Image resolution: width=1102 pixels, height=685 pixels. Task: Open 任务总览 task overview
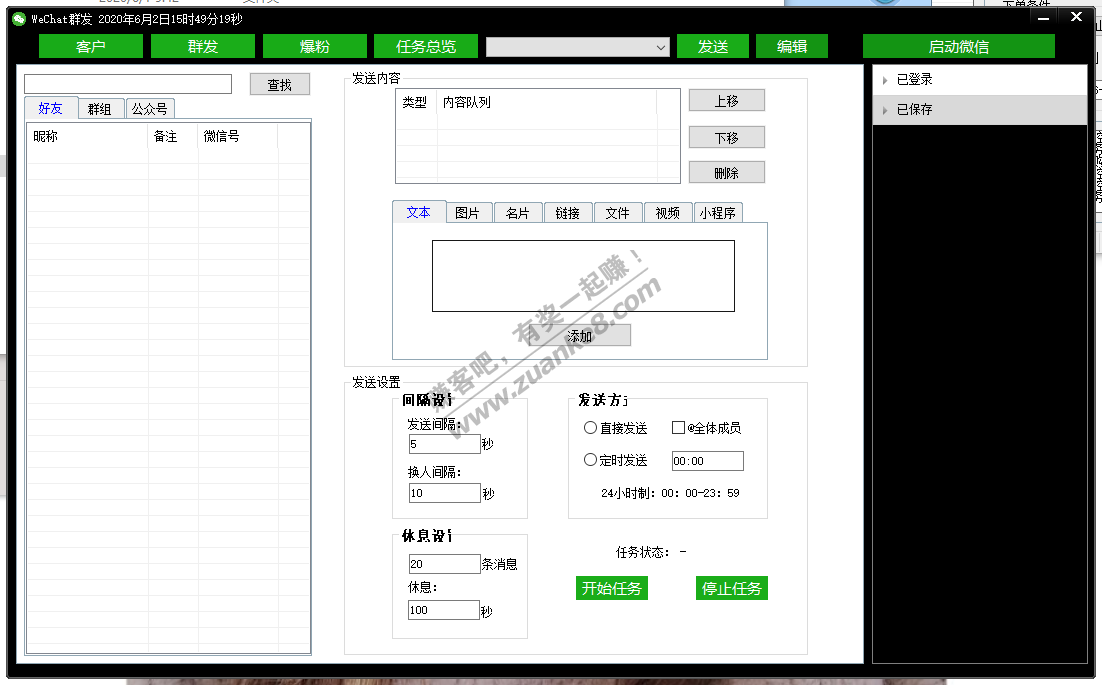[426, 47]
